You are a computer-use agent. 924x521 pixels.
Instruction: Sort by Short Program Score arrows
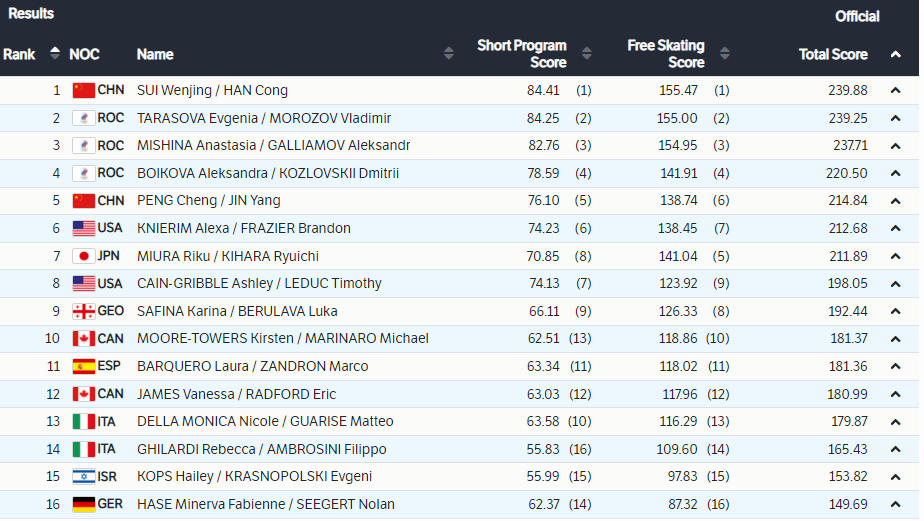586,54
